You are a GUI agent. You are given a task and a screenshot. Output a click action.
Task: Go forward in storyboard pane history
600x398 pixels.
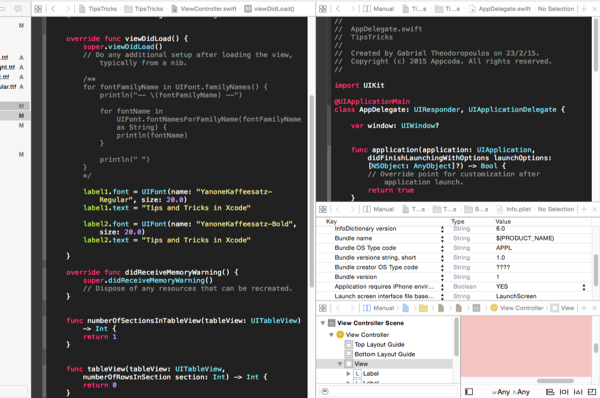[352, 308]
